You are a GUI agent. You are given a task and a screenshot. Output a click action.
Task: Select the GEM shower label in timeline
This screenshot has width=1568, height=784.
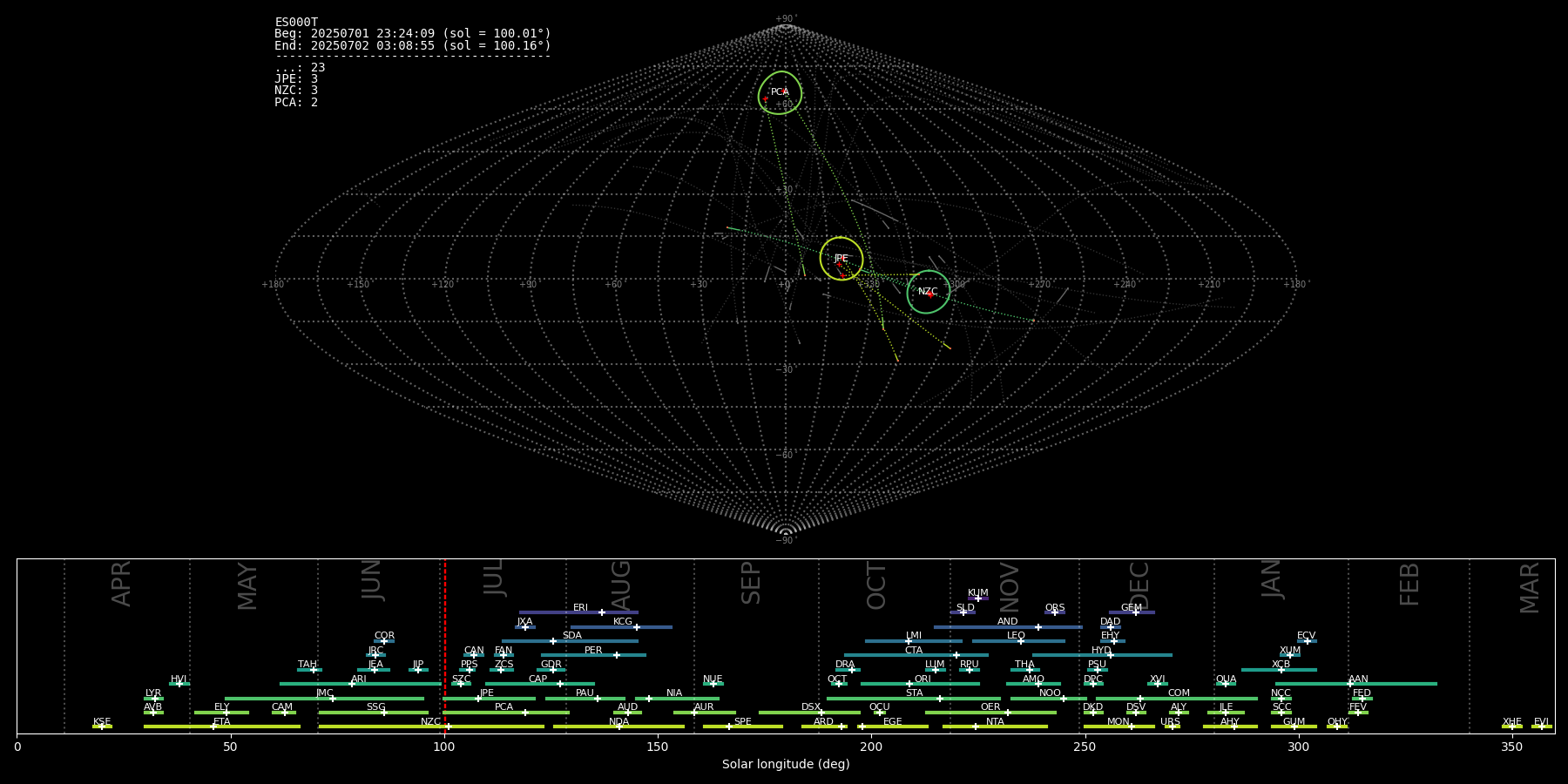pos(1132,608)
